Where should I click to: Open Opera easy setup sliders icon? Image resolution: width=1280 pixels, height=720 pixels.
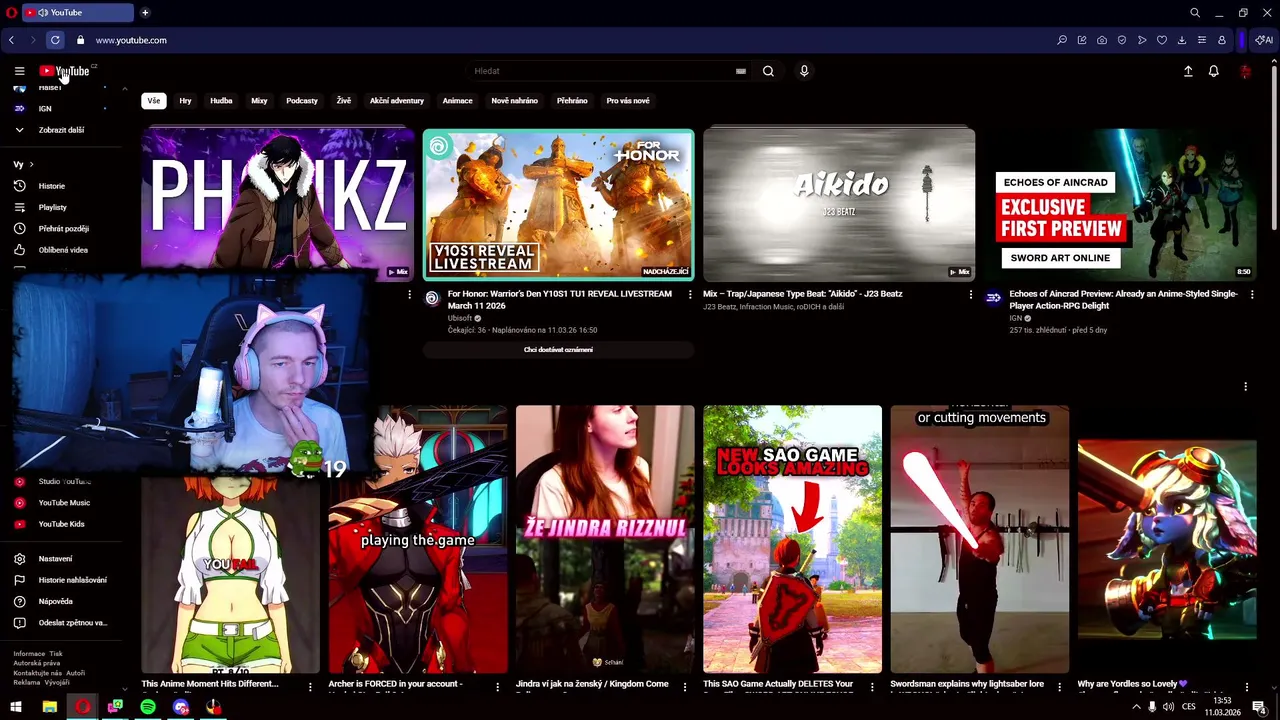pyautogui.click(x=1202, y=40)
